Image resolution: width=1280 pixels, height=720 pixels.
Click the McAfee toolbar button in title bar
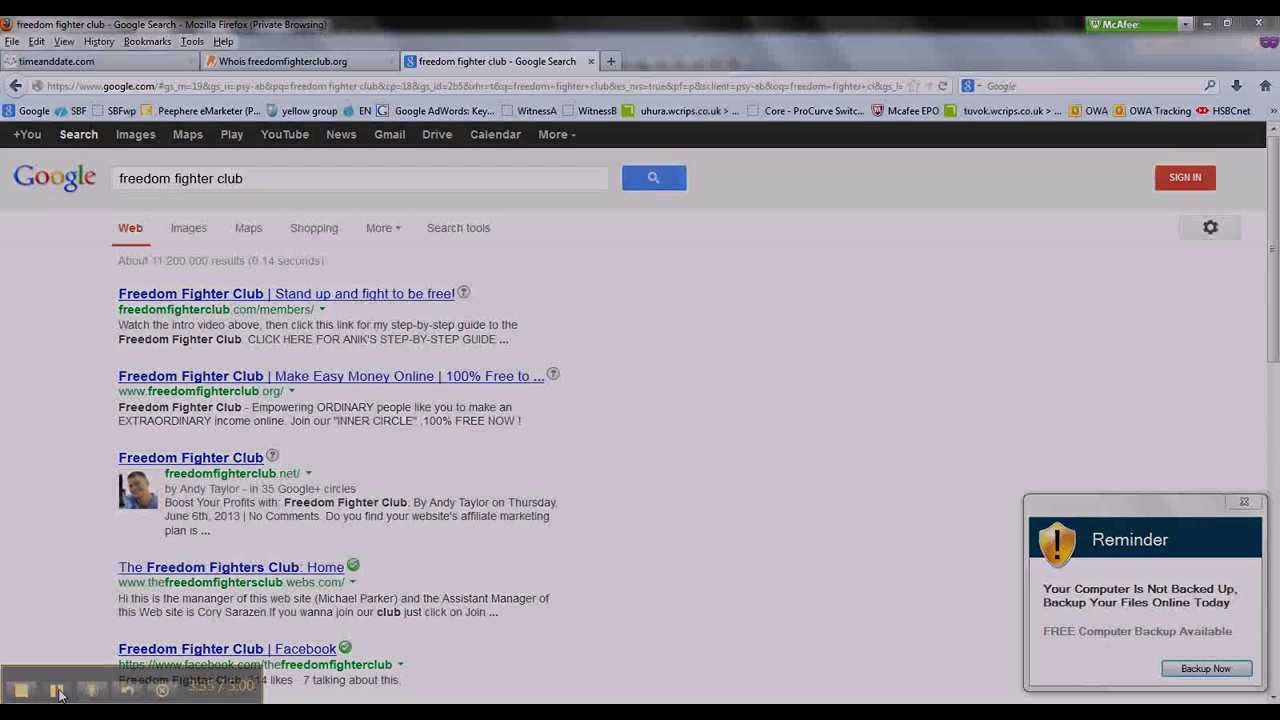pyautogui.click(x=1132, y=24)
